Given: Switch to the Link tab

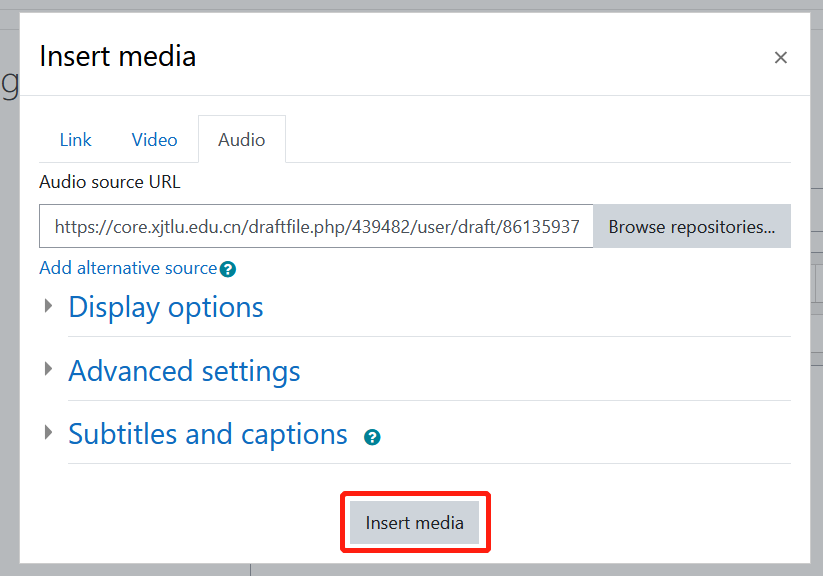Looking at the screenshot, I should coord(76,140).
